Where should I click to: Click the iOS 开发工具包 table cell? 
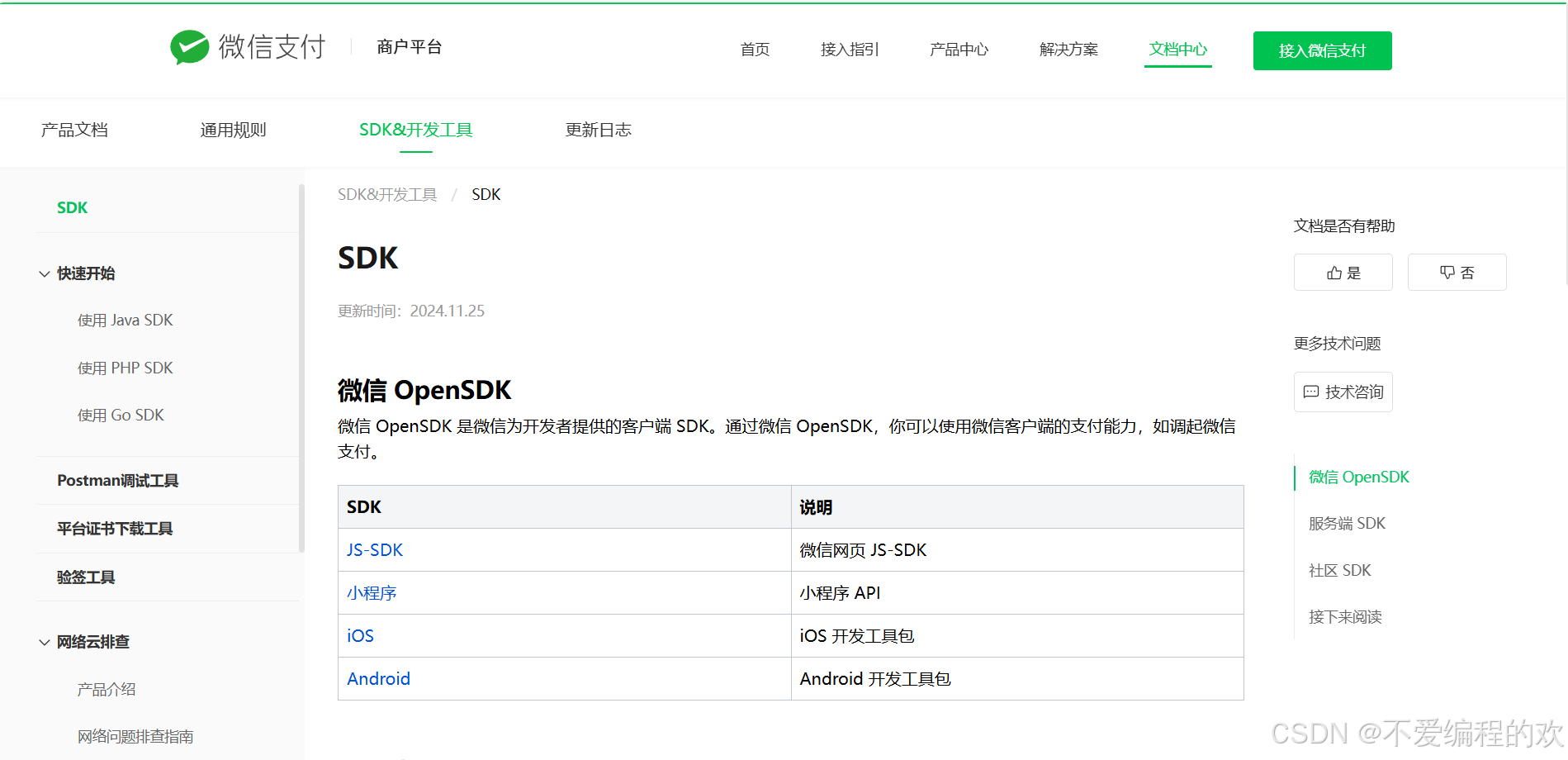click(x=1017, y=636)
